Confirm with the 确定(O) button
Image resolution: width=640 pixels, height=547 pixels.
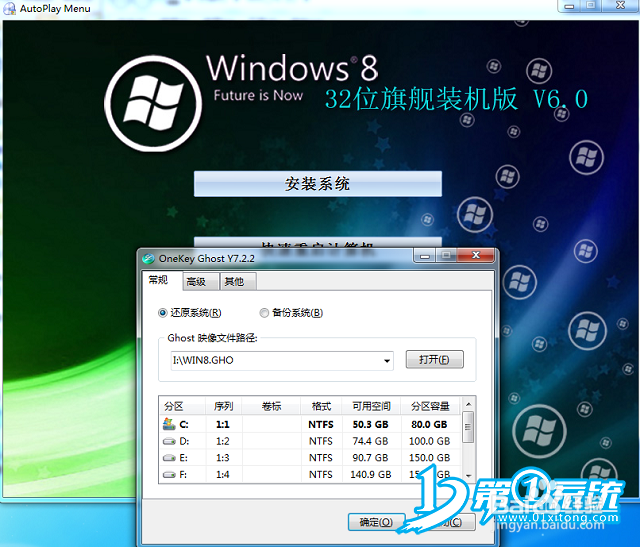(376, 522)
